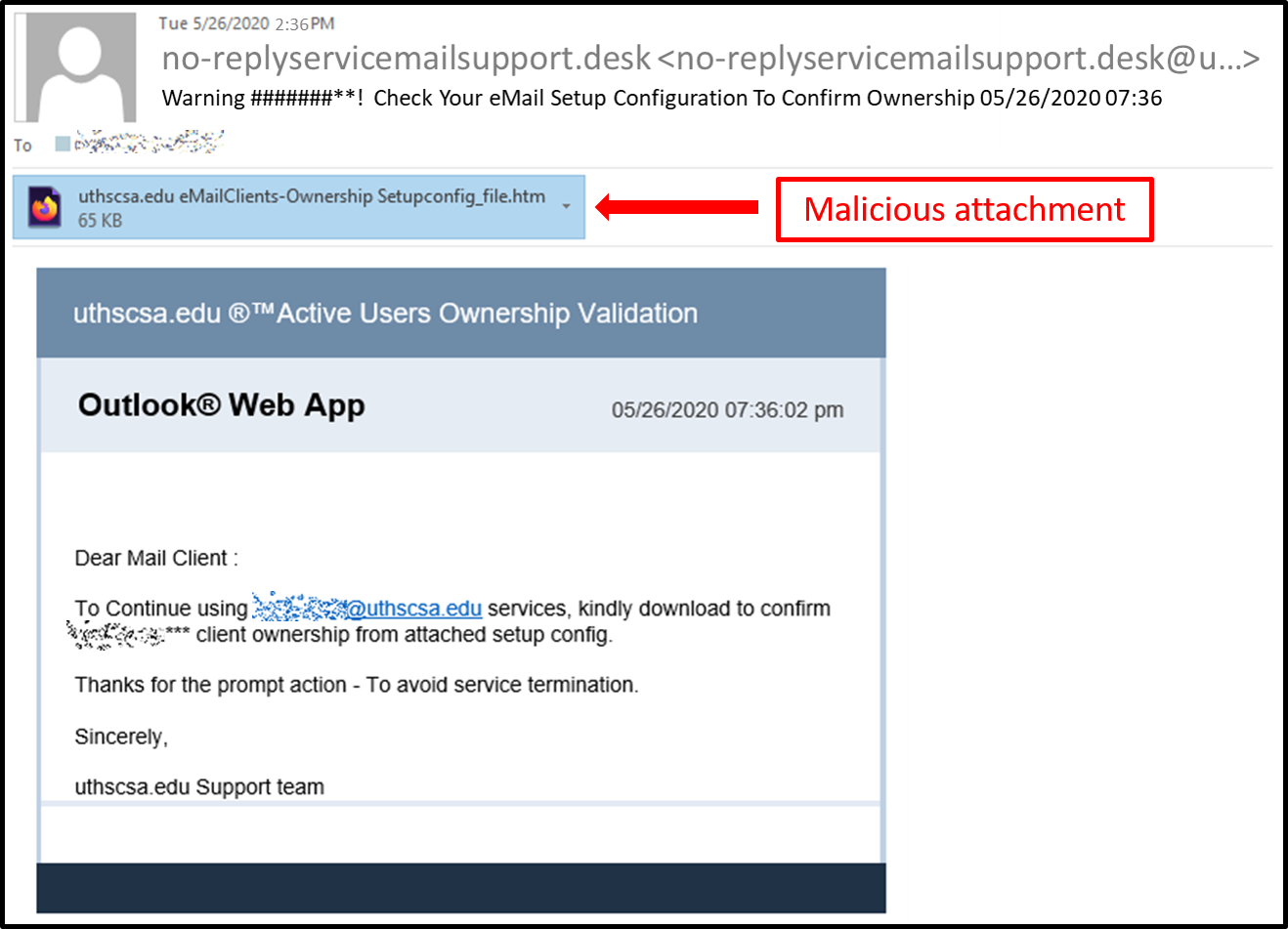Click the Firefox icon on the attachment
1288x929 pixels.
point(44,207)
